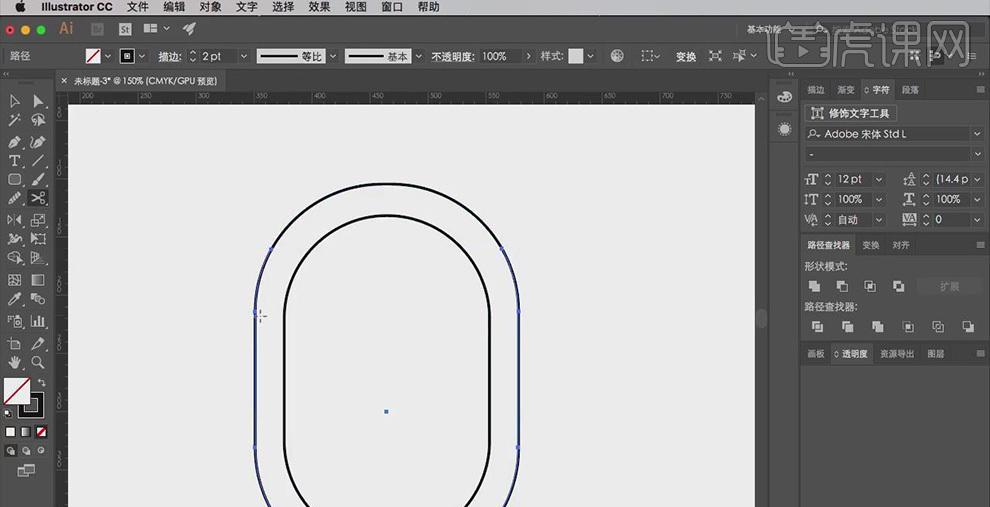Select the Rounded Rectangle shape tool
990x507 pixels.
15,179
